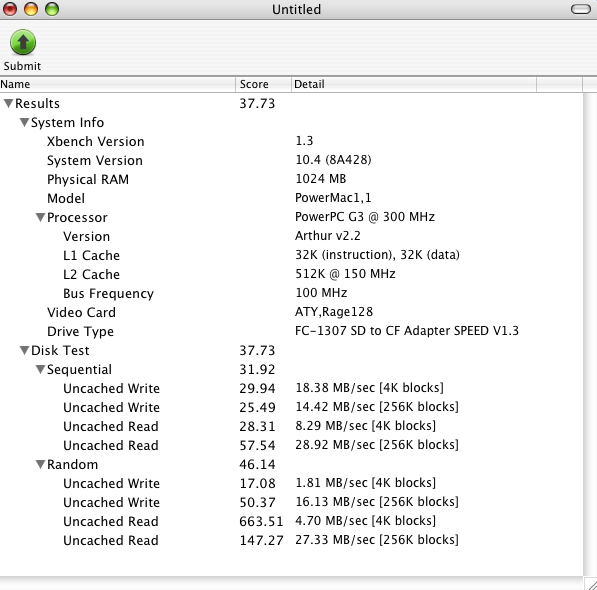Collapse the System Info section
This screenshot has height=590, width=597.
pyautogui.click(x=25, y=122)
